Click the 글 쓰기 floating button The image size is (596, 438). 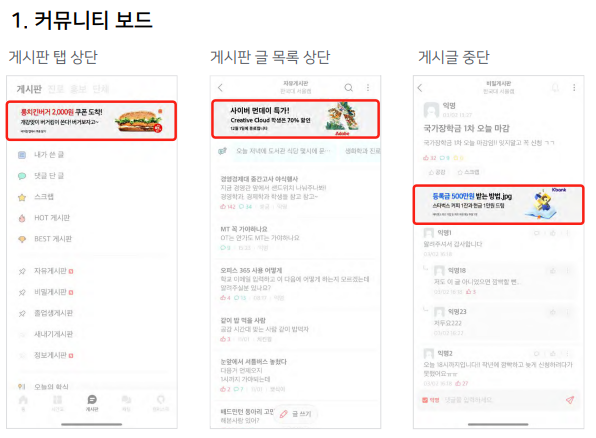(296, 414)
